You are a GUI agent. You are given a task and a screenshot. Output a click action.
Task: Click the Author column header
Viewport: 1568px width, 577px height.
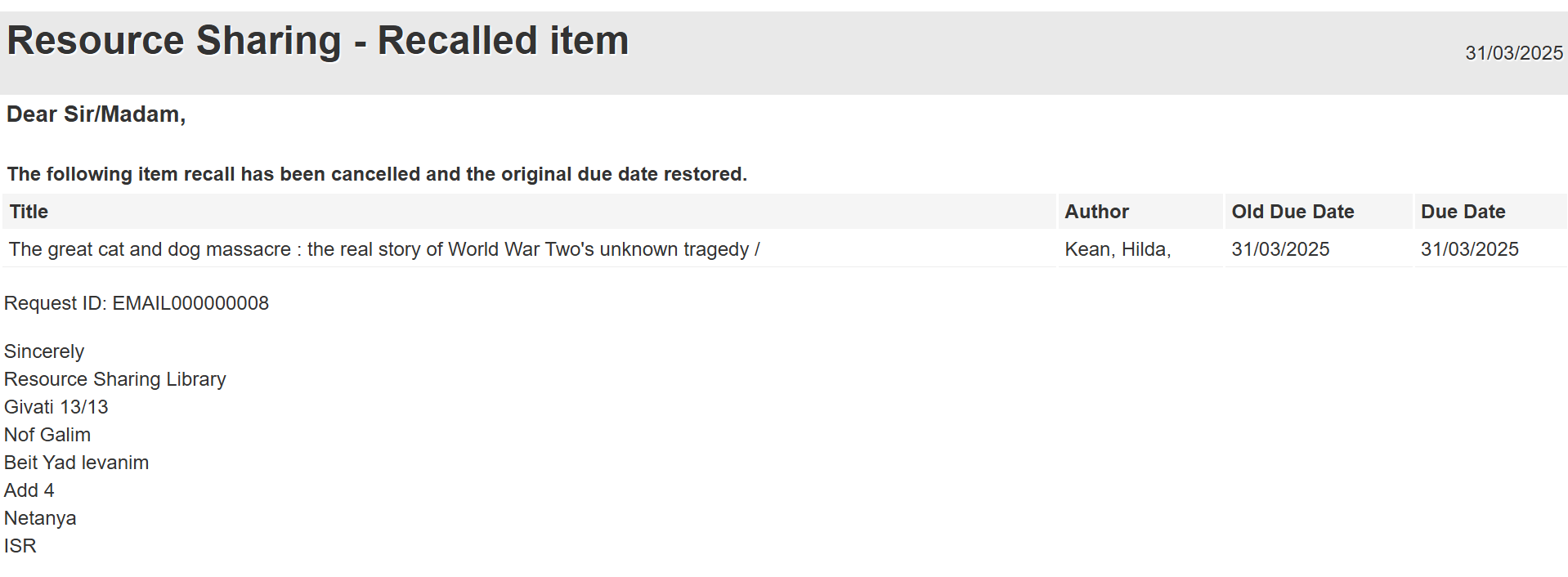click(x=1096, y=212)
